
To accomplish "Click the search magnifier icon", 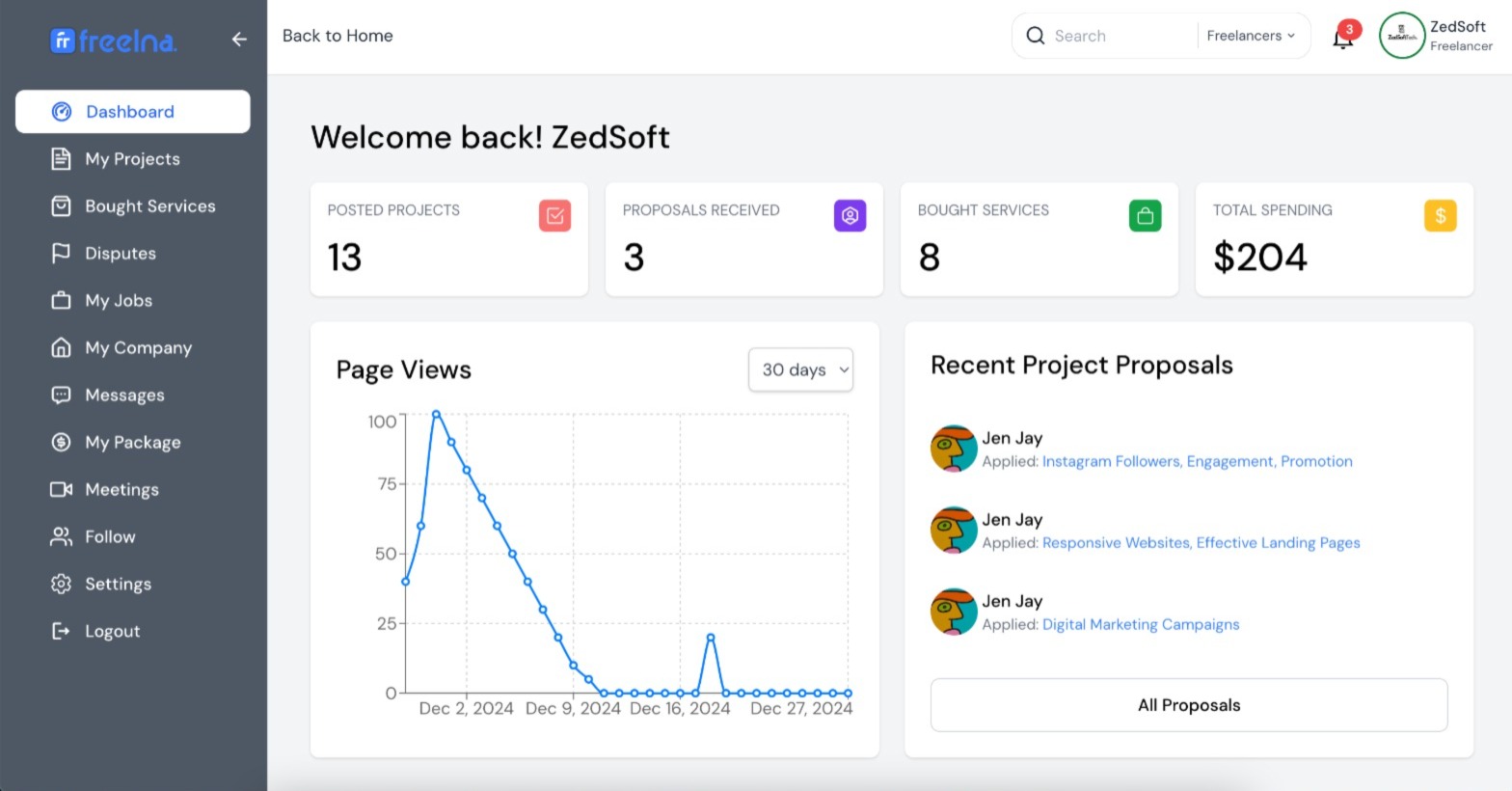I will coord(1036,36).
